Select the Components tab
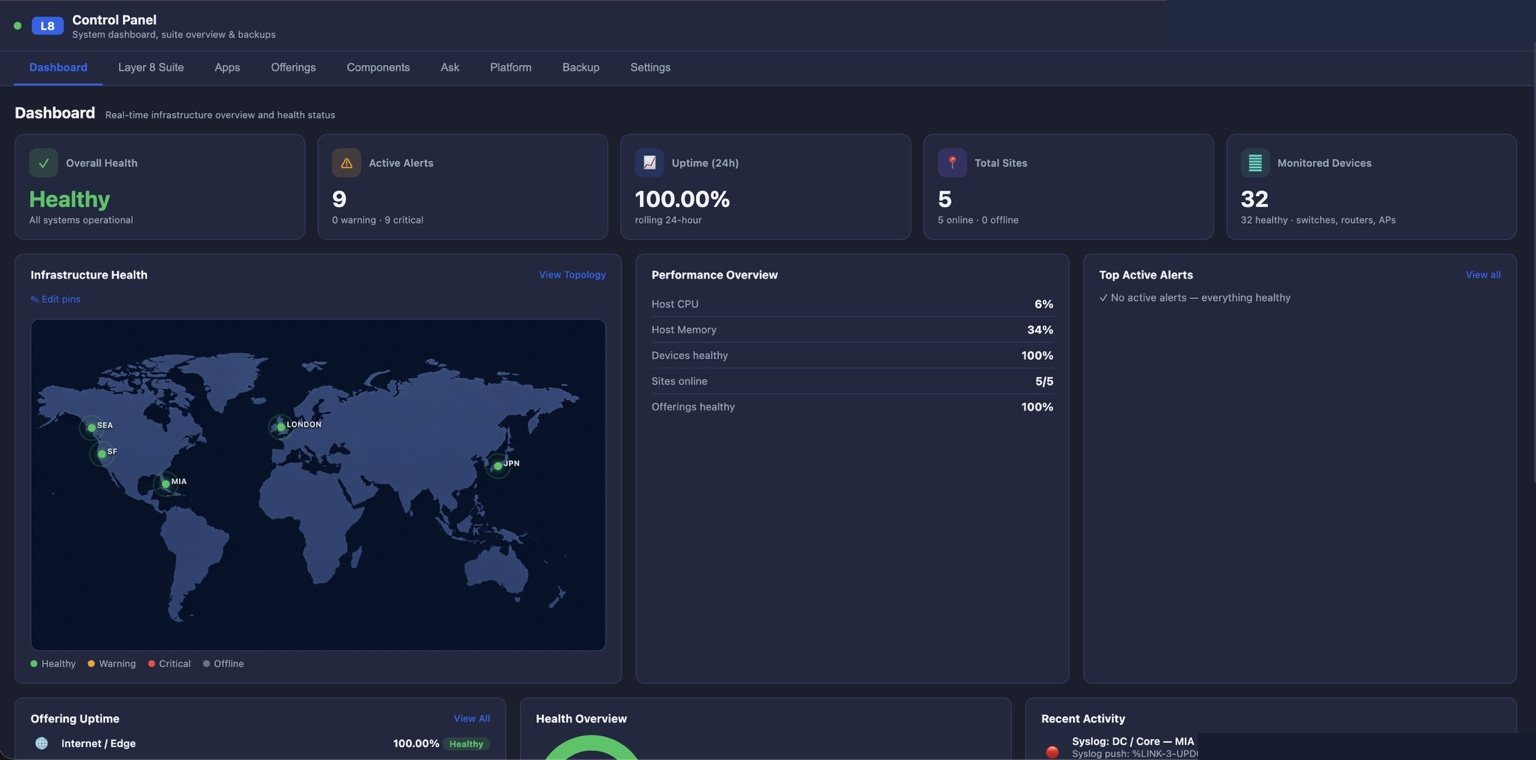 (x=378, y=67)
